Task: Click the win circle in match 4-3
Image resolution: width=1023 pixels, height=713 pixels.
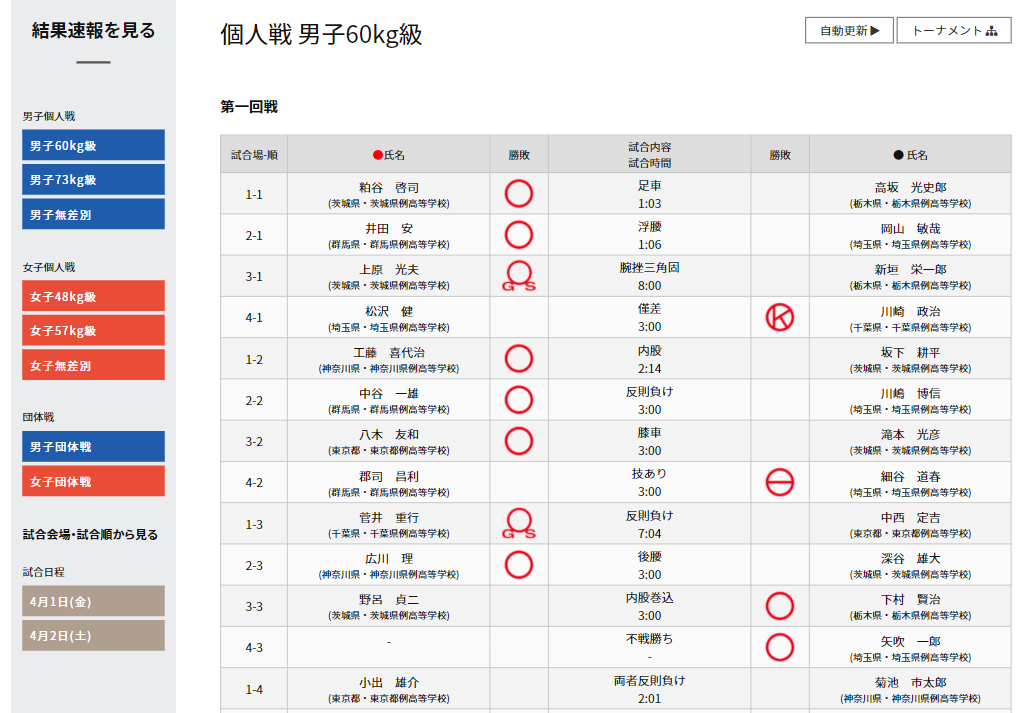Action: (x=779, y=647)
